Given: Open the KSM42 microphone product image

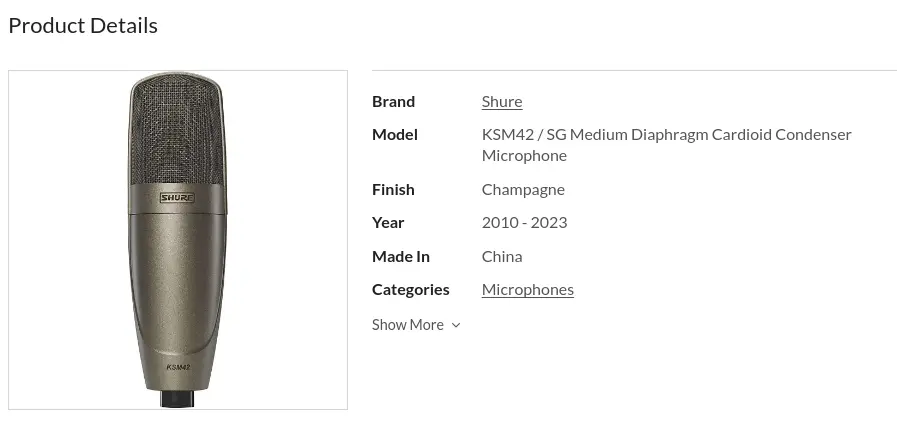Looking at the screenshot, I should coord(178,240).
